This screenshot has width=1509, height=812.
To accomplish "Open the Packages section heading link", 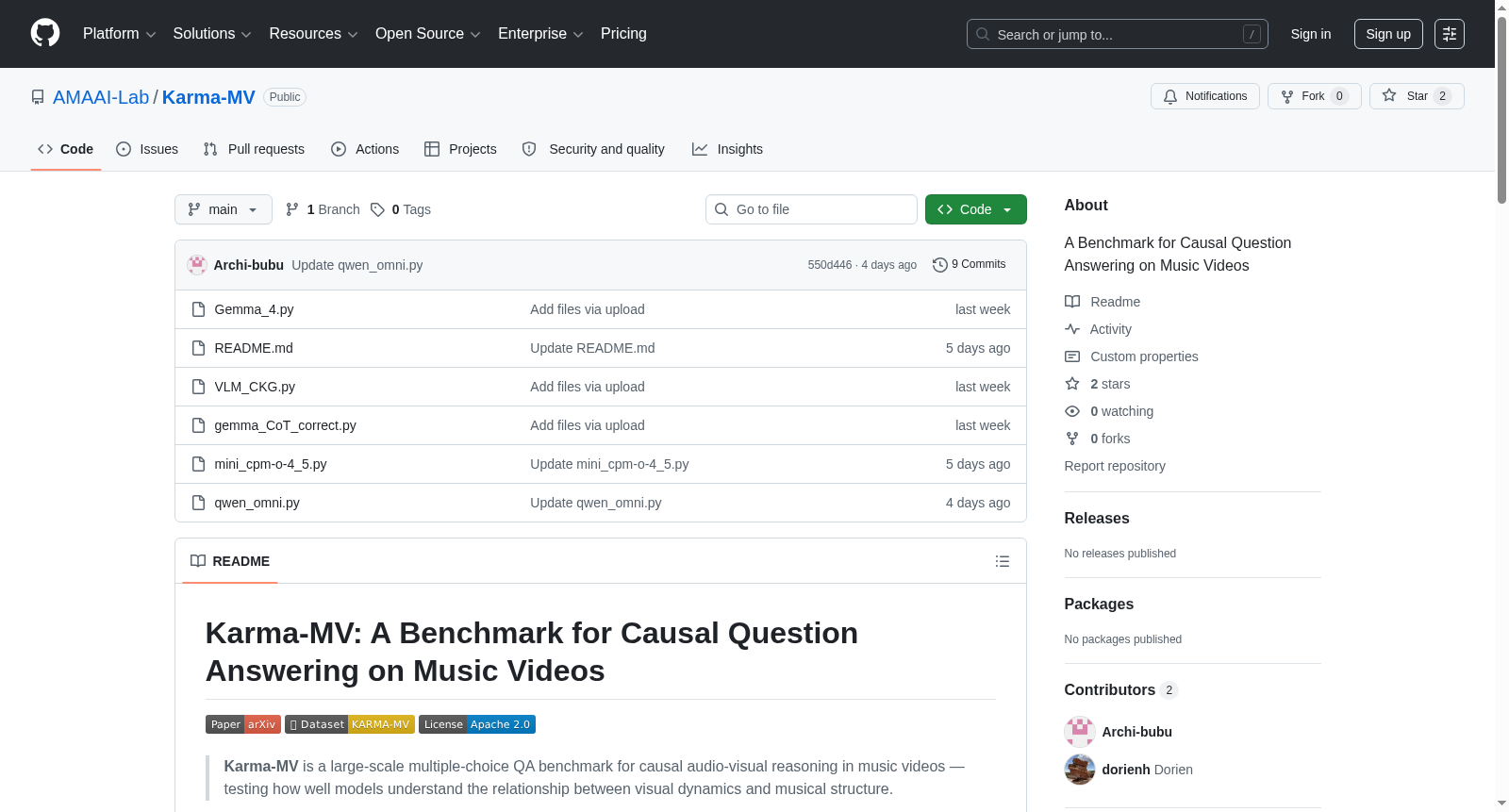I will point(1099,604).
